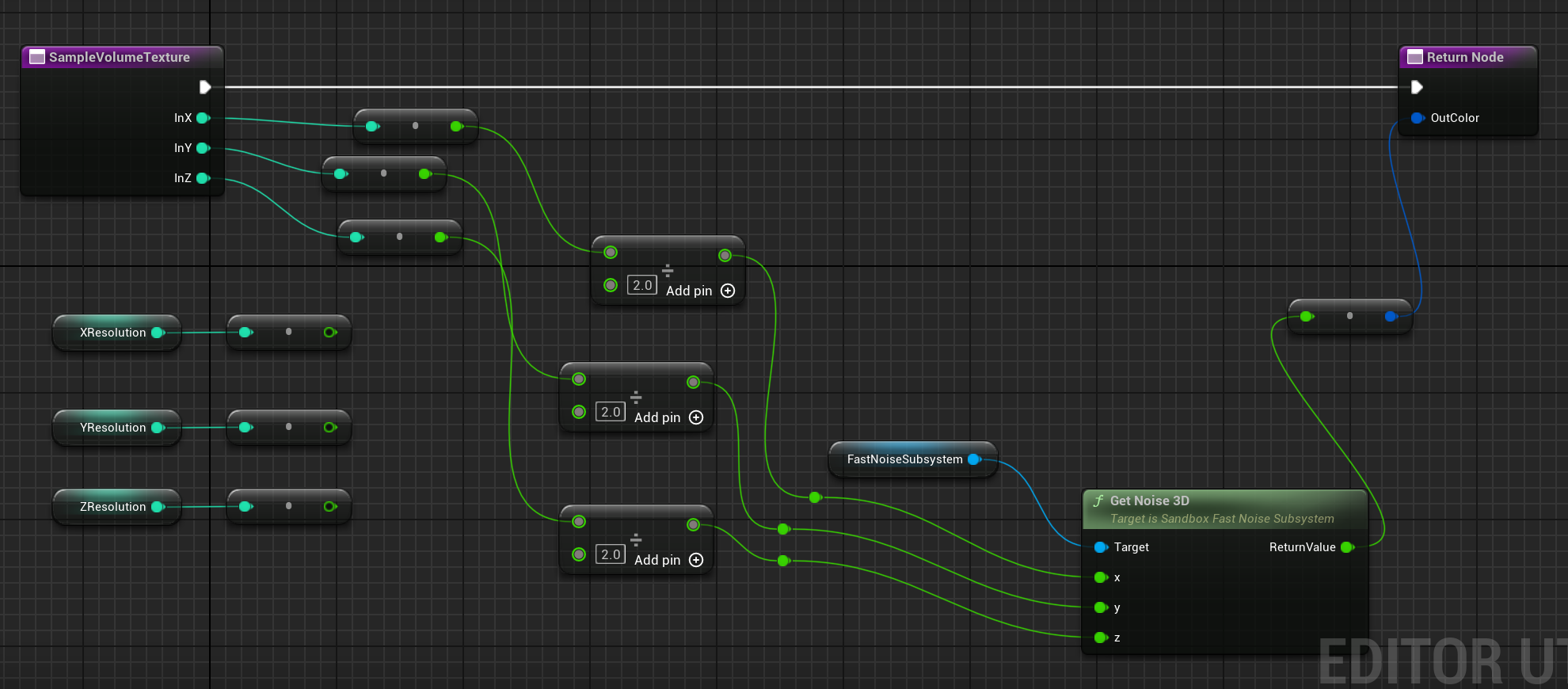Click unconnected output pin of YResolution's conversion node
The image size is (1568, 689).
pyautogui.click(x=329, y=427)
